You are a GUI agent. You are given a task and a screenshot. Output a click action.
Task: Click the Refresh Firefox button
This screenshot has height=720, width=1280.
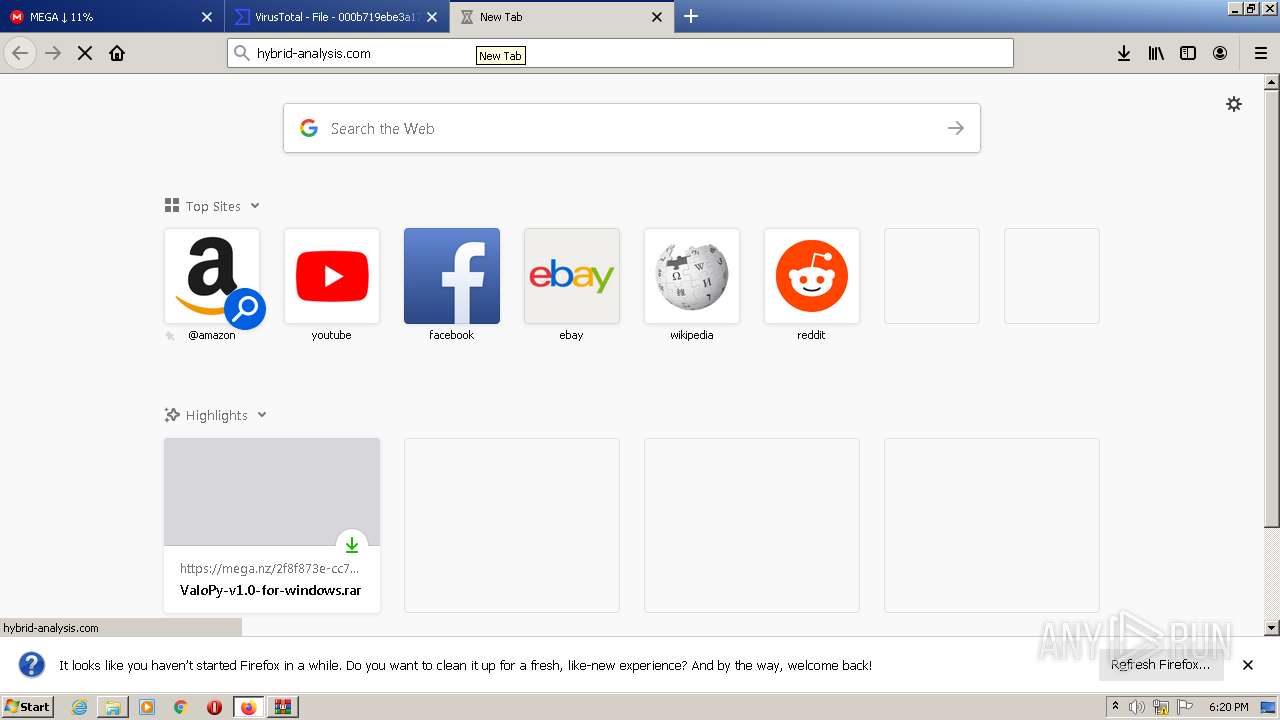tap(1161, 665)
